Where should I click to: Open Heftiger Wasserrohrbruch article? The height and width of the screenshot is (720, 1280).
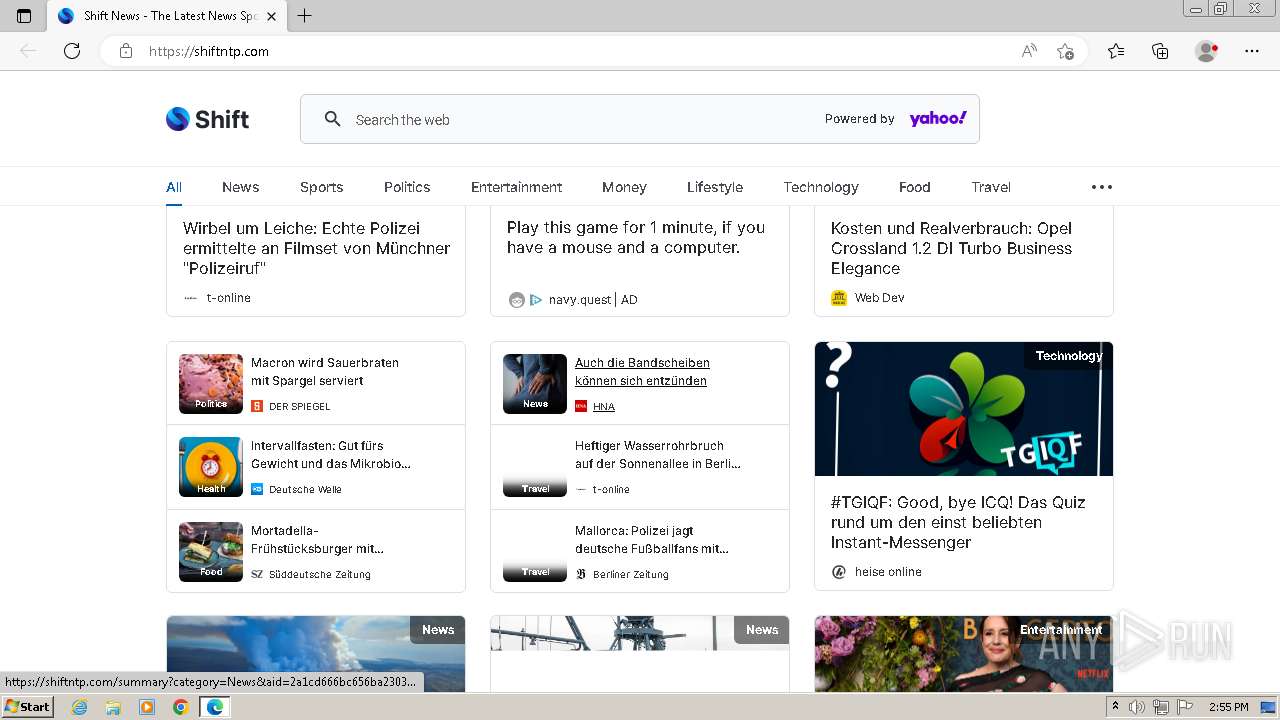(658, 455)
